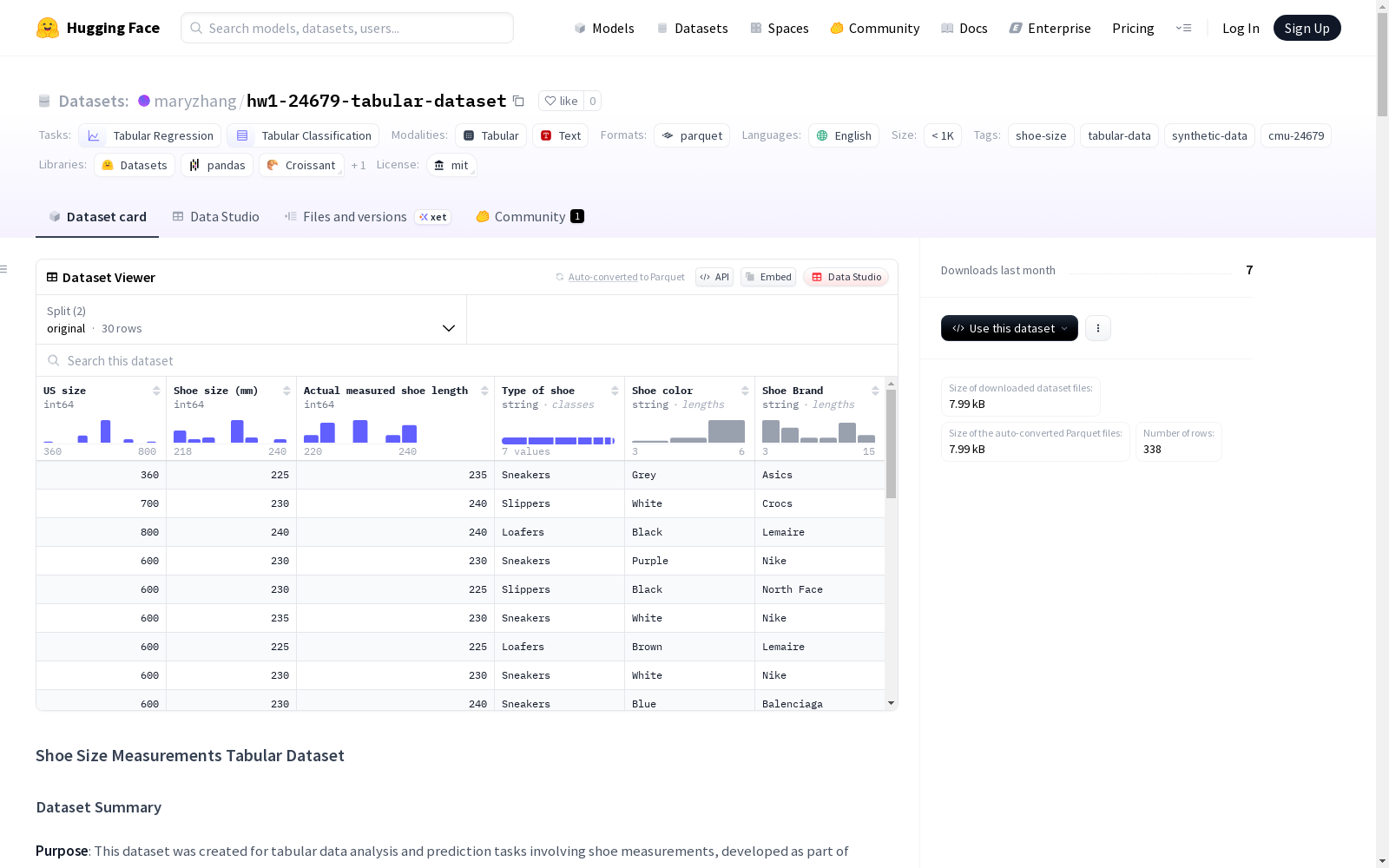Go to the Pricing page
Viewport: 1389px width, 868px height.
[1133, 28]
